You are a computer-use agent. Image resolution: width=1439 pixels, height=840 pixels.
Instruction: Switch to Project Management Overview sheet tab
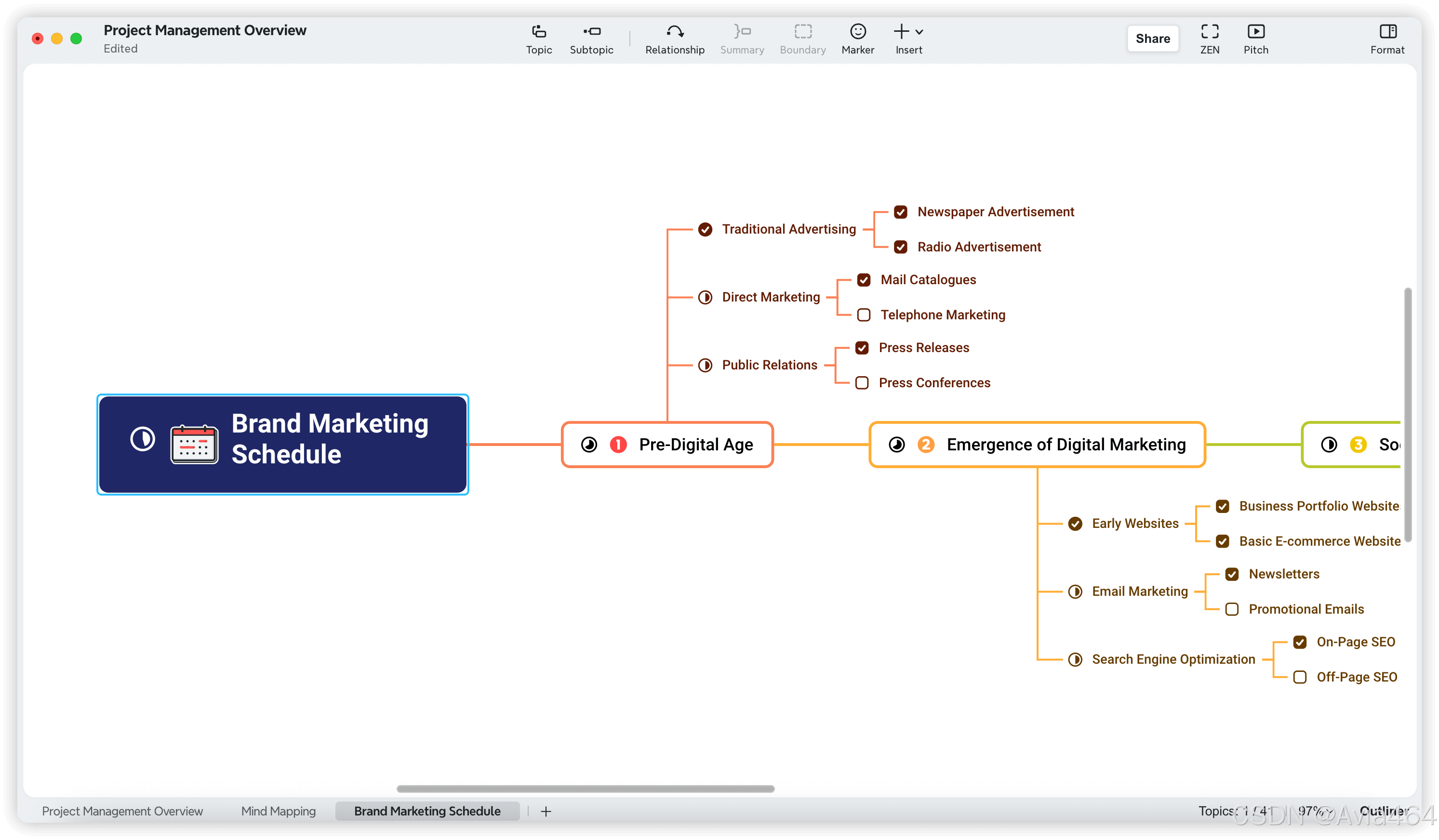click(122, 811)
